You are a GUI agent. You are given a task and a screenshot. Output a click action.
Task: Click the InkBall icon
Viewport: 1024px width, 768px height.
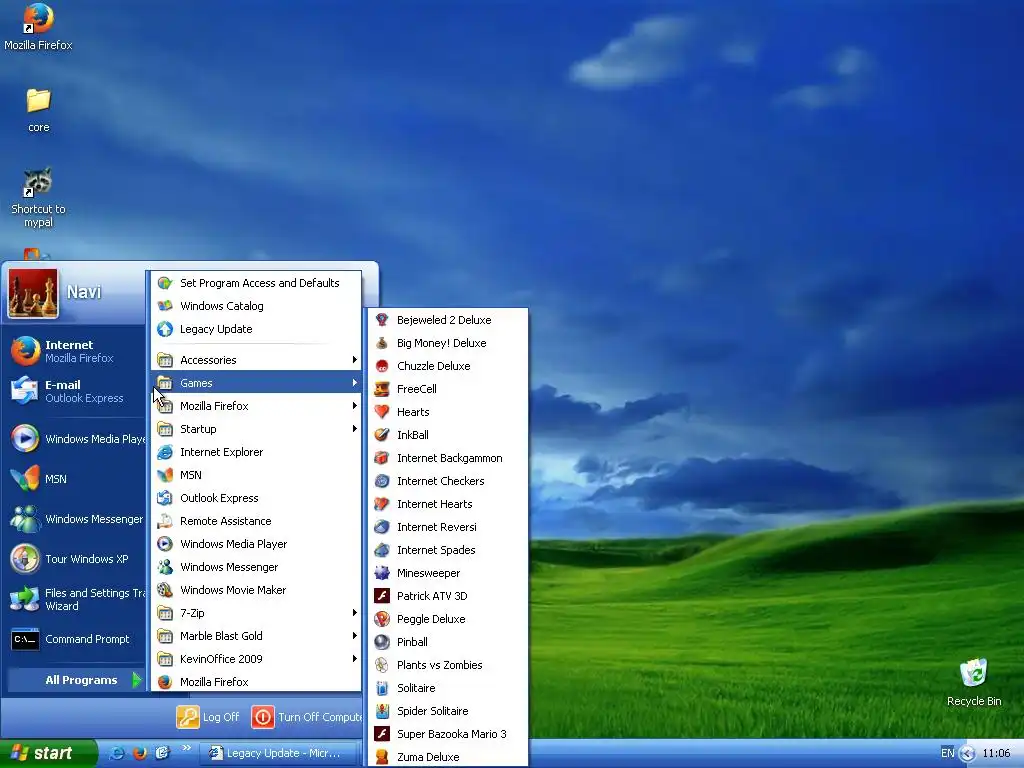[x=382, y=435]
